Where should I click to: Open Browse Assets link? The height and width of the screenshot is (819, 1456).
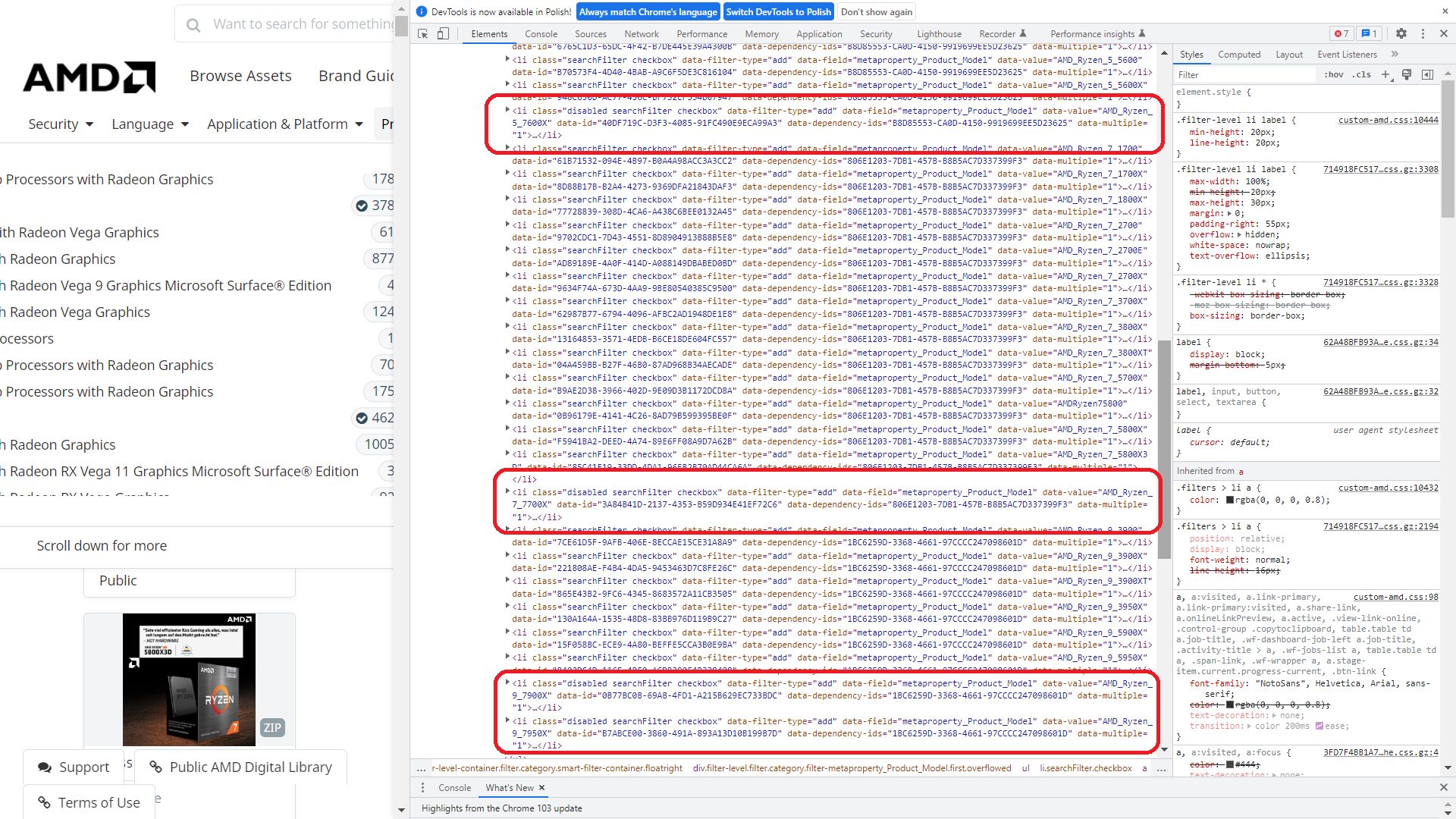[x=240, y=76]
